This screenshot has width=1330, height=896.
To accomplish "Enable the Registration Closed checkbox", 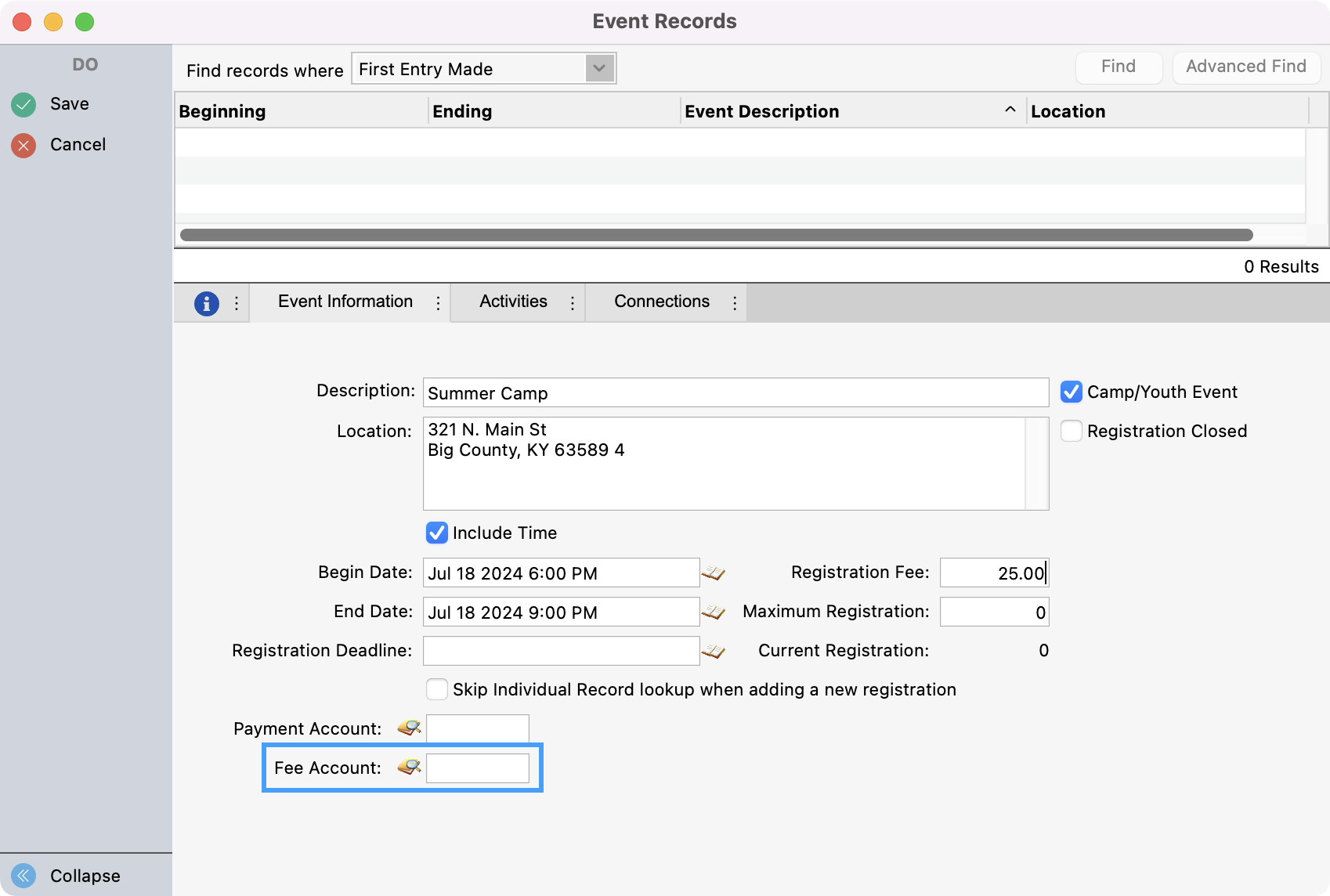I will click(x=1071, y=431).
